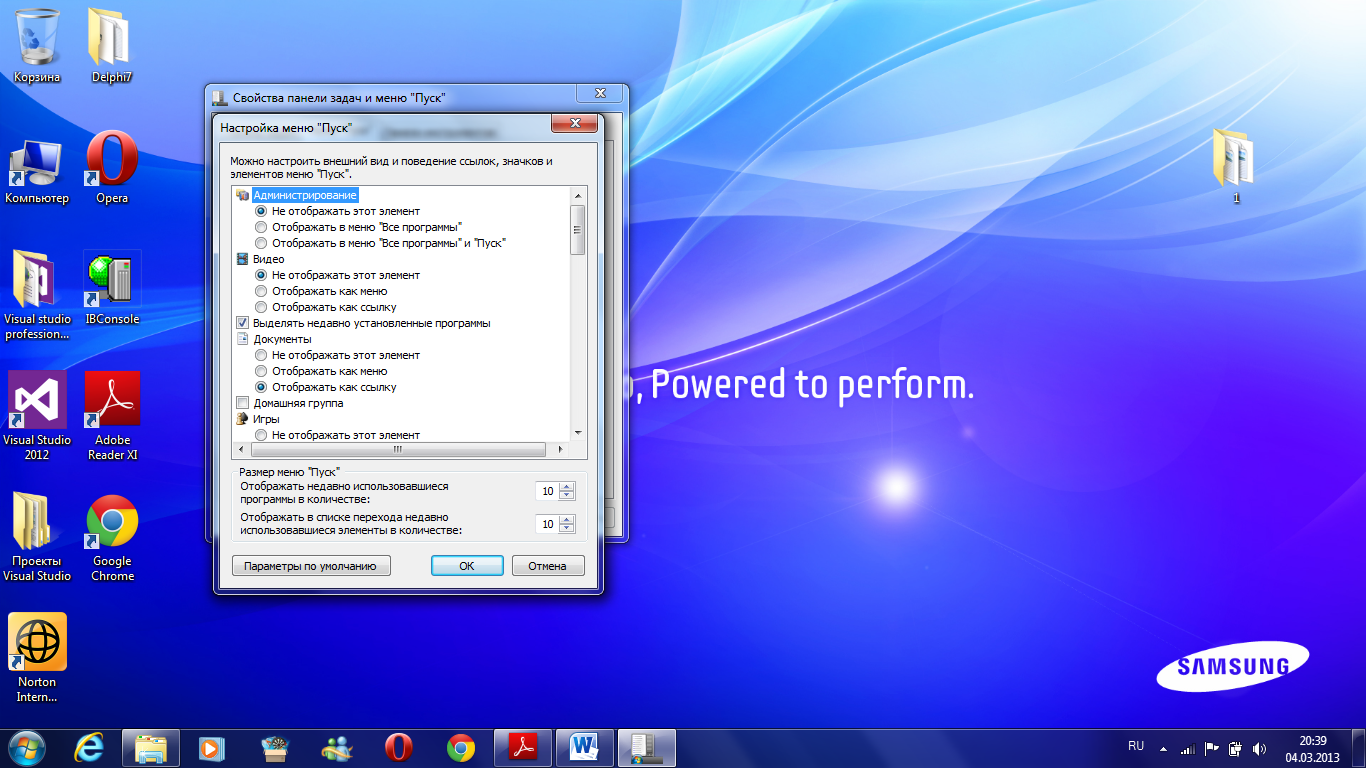Decrease jump list items count down arrow

point(567,528)
